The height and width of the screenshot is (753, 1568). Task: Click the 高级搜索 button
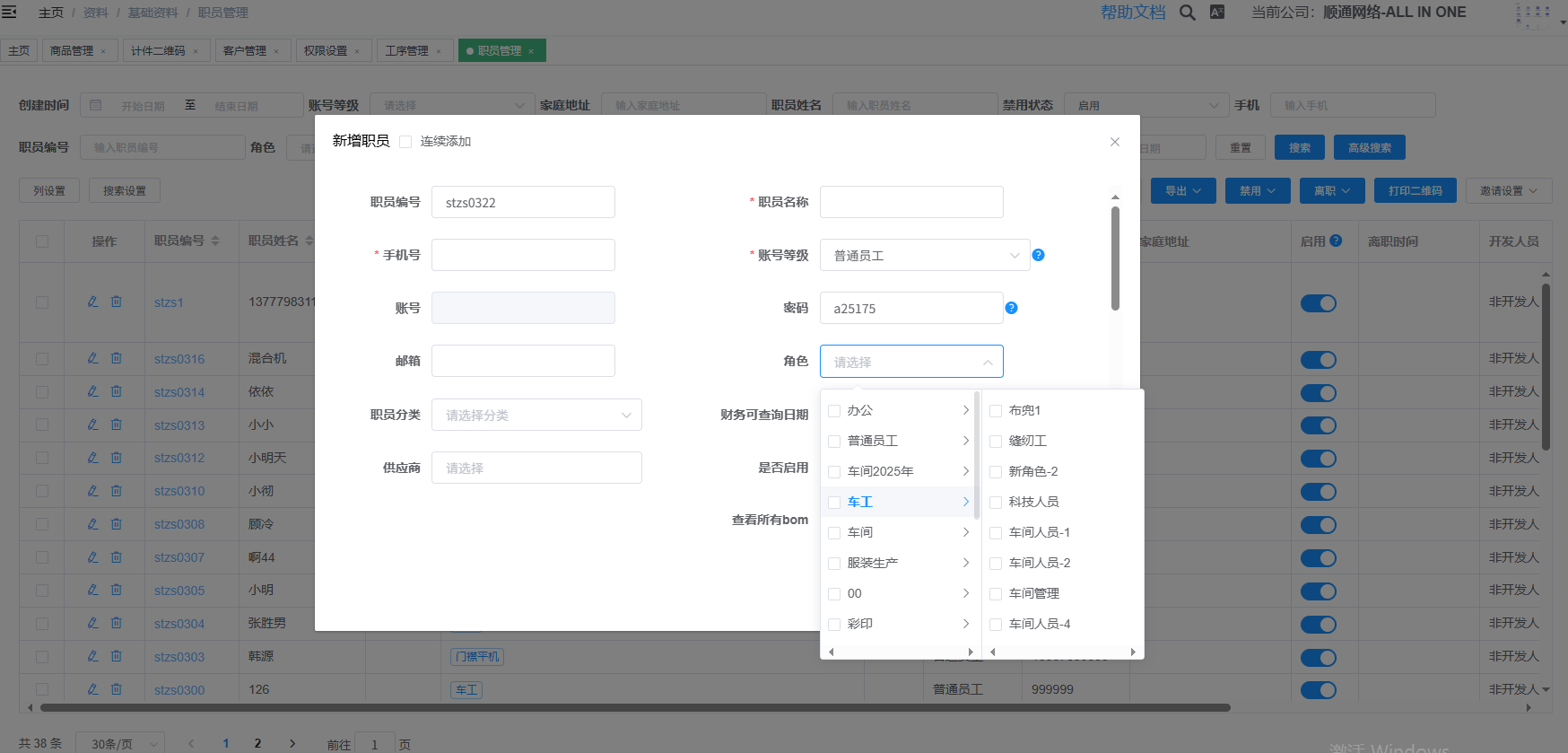pos(1369,147)
